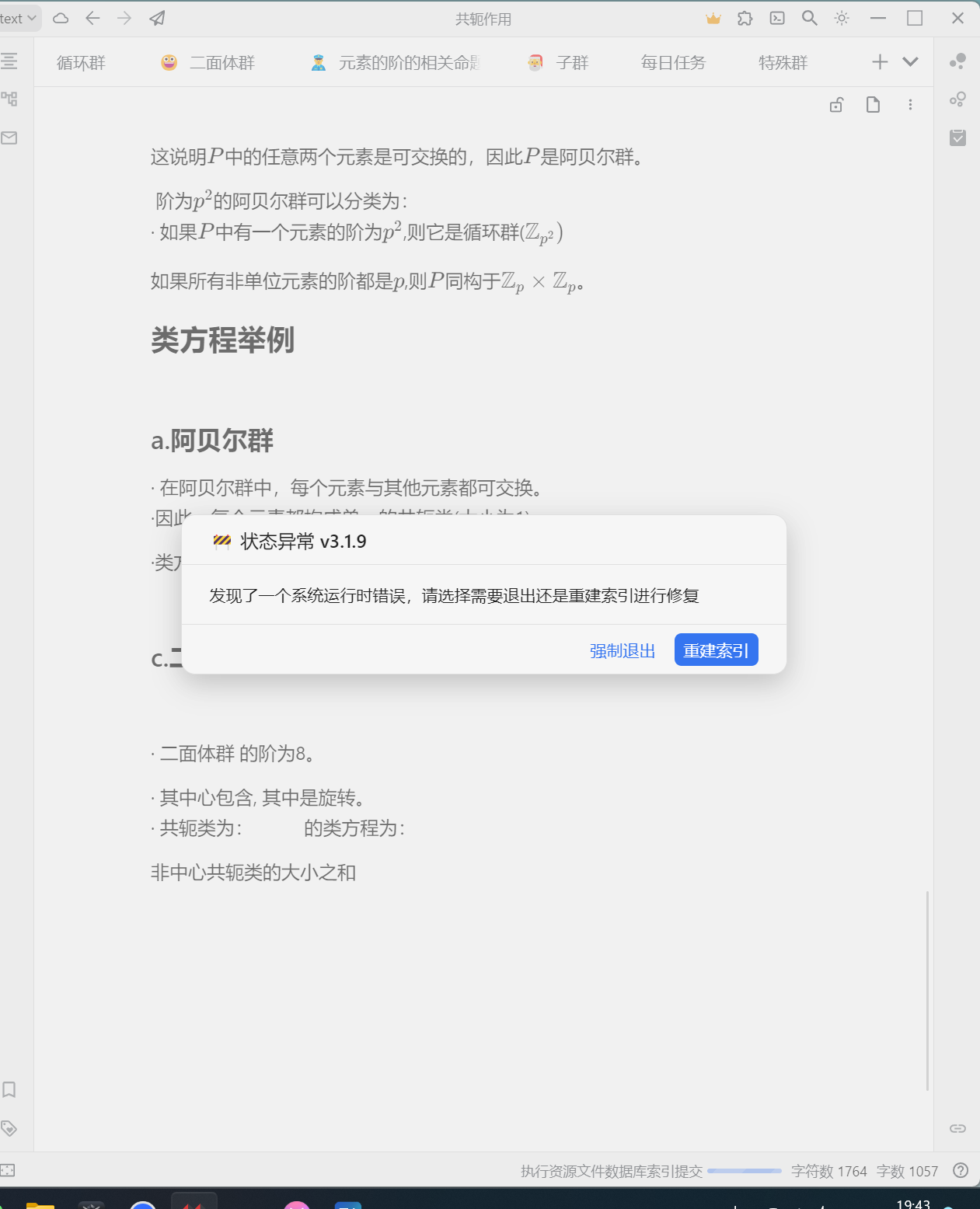Click the document page icon
Screen dimensions: 980x1209
(873, 105)
